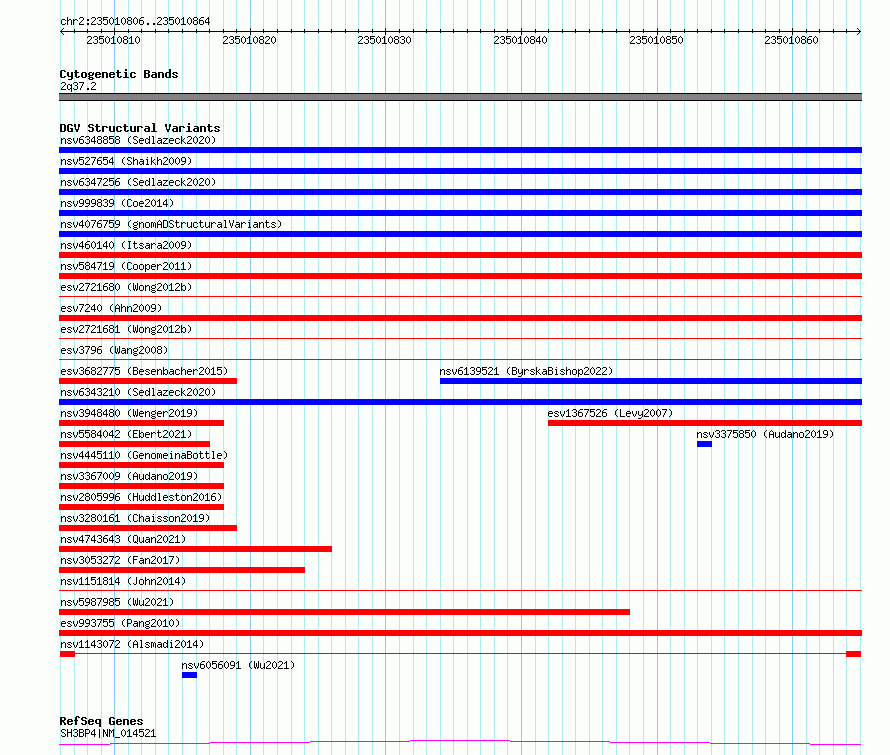Open nsv3367009 (Audano2019) variant
This screenshot has height=755, width=890.
click(x=129, y=476)
